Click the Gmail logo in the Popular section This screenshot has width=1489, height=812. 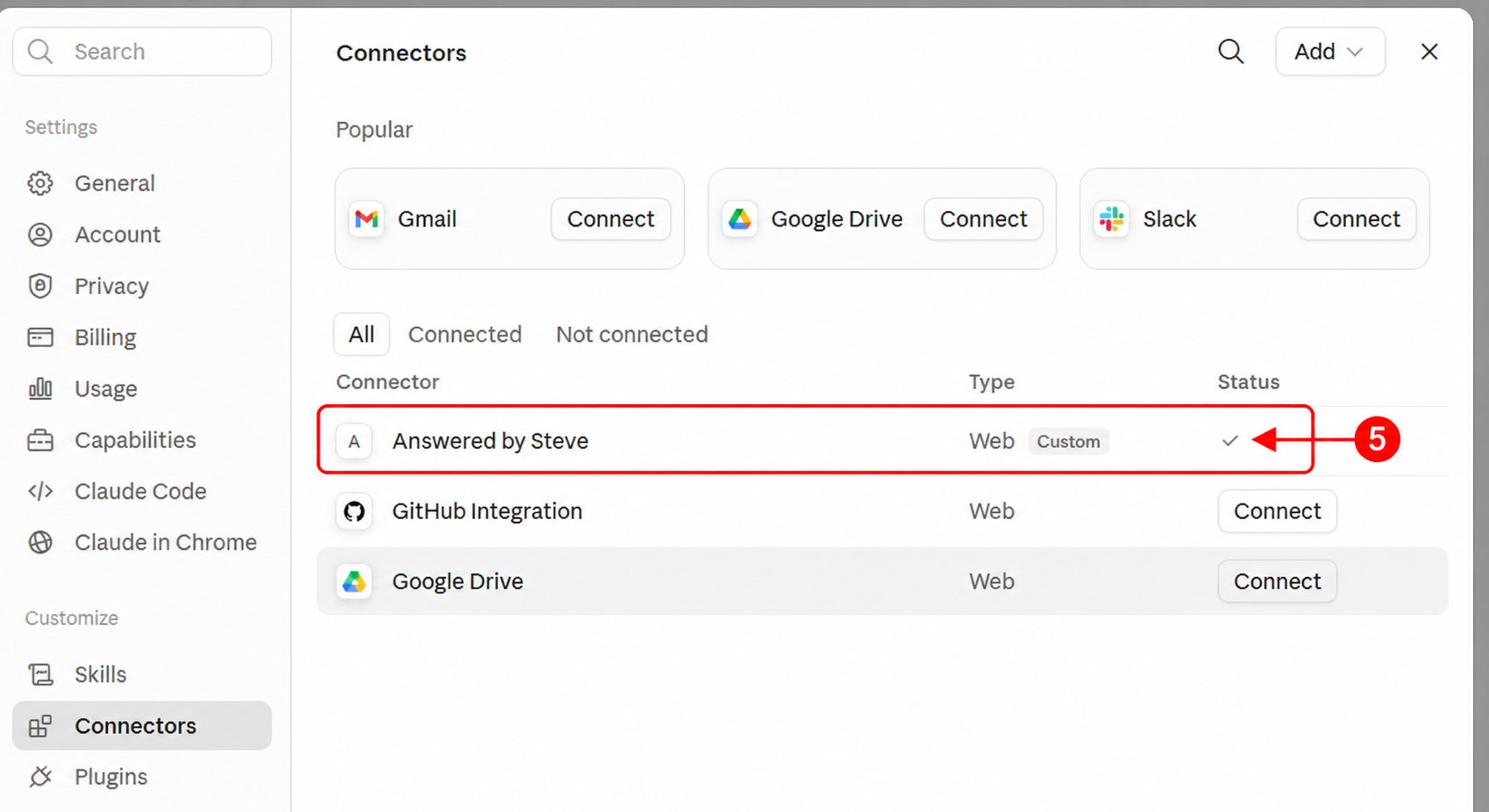[x=367, y=219]
